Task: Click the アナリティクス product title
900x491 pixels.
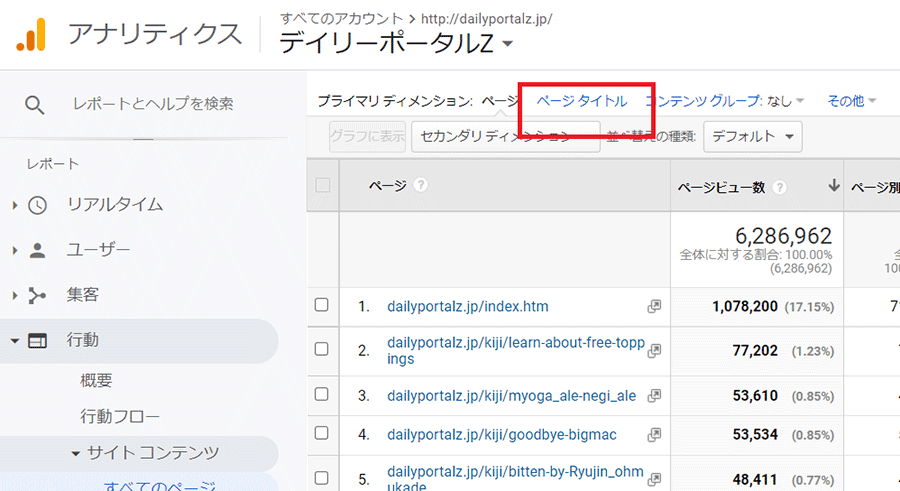Action: 155,34
